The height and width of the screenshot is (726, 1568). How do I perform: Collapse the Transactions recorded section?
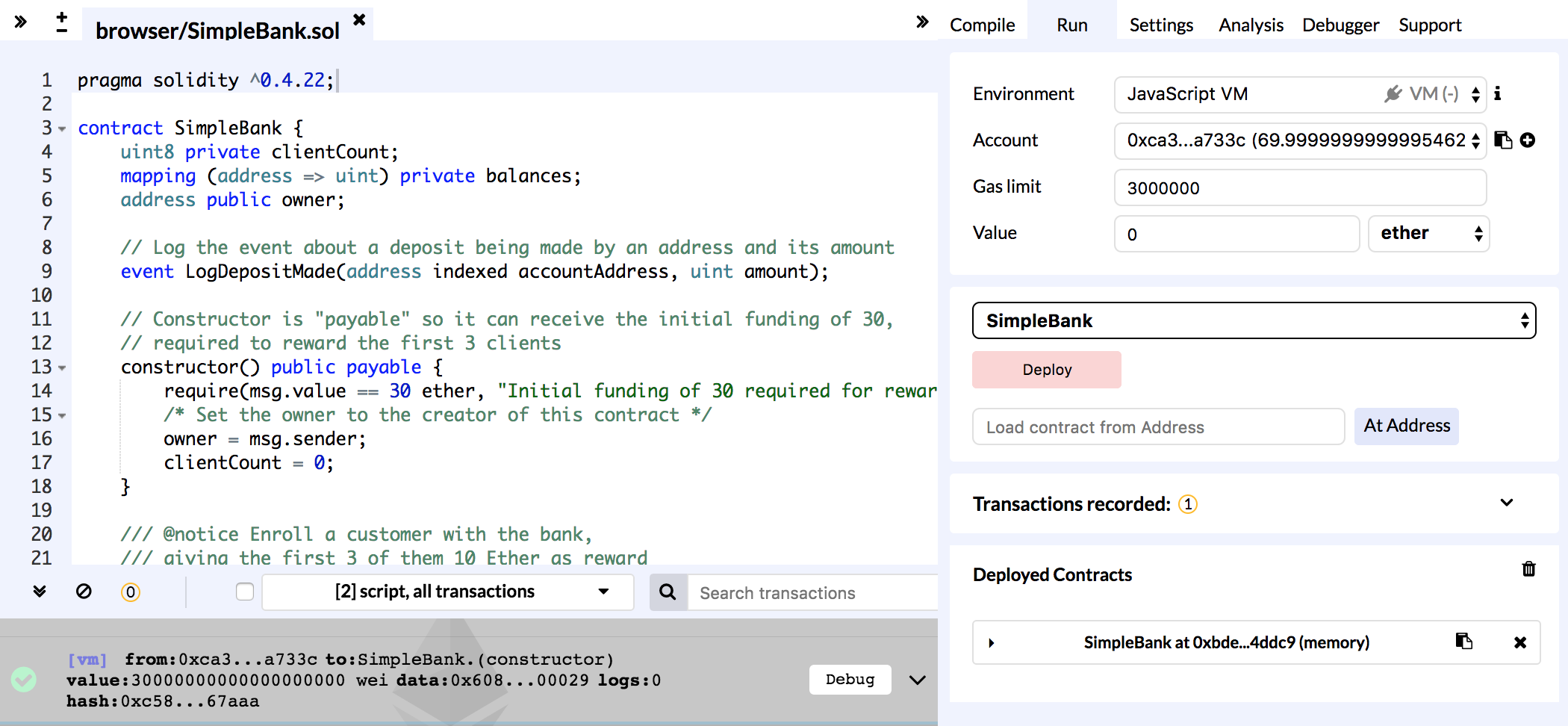[1508, 503]
